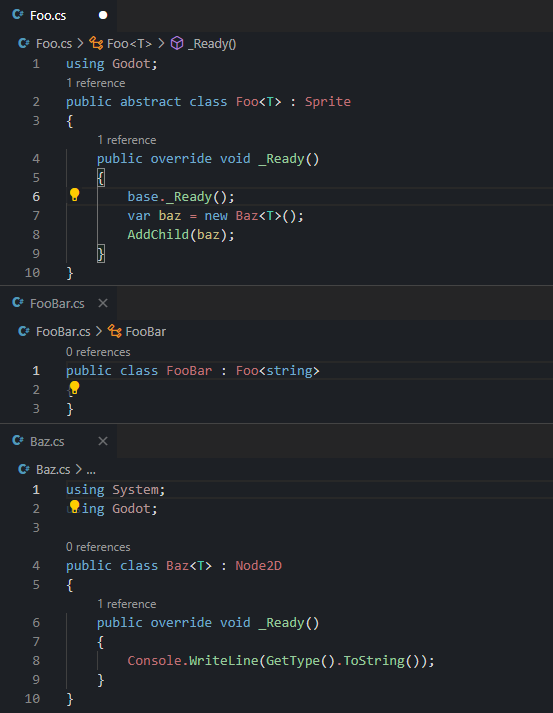Click the chevron after Foo.cs in breadcrumb
Screen dimensions: 553x713
tap(80, 44)
